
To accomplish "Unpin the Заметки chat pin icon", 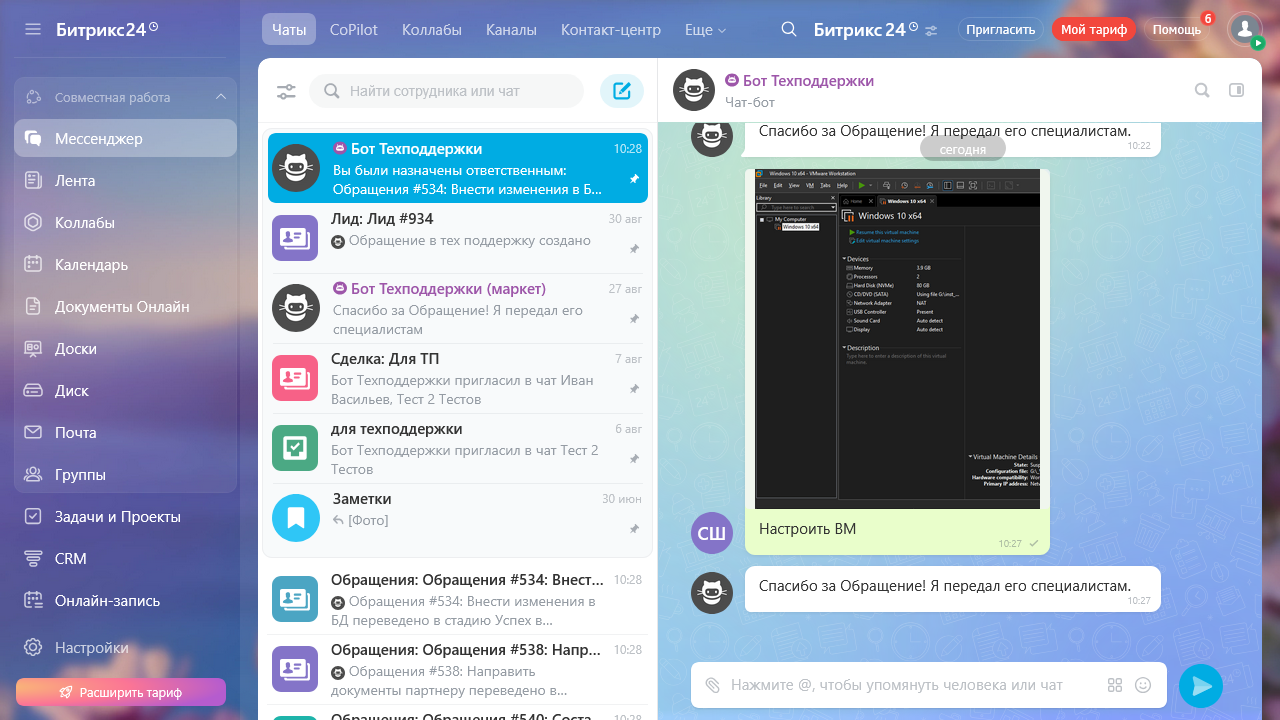I will [x=634, y=528].
